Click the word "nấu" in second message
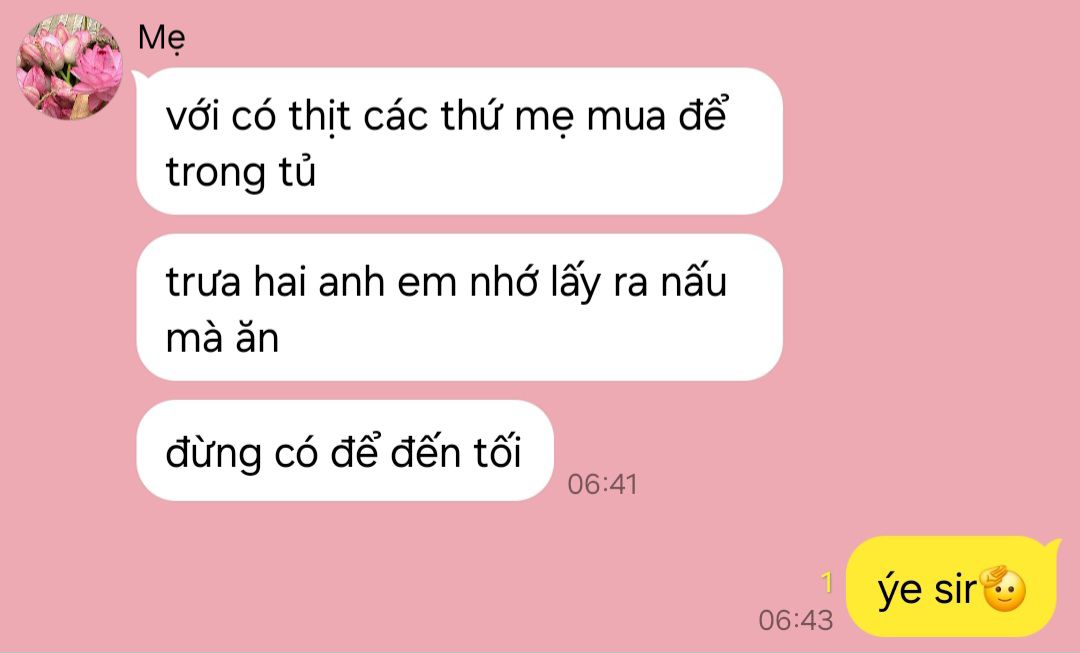The image size is (1080, 653). (694, 281)
